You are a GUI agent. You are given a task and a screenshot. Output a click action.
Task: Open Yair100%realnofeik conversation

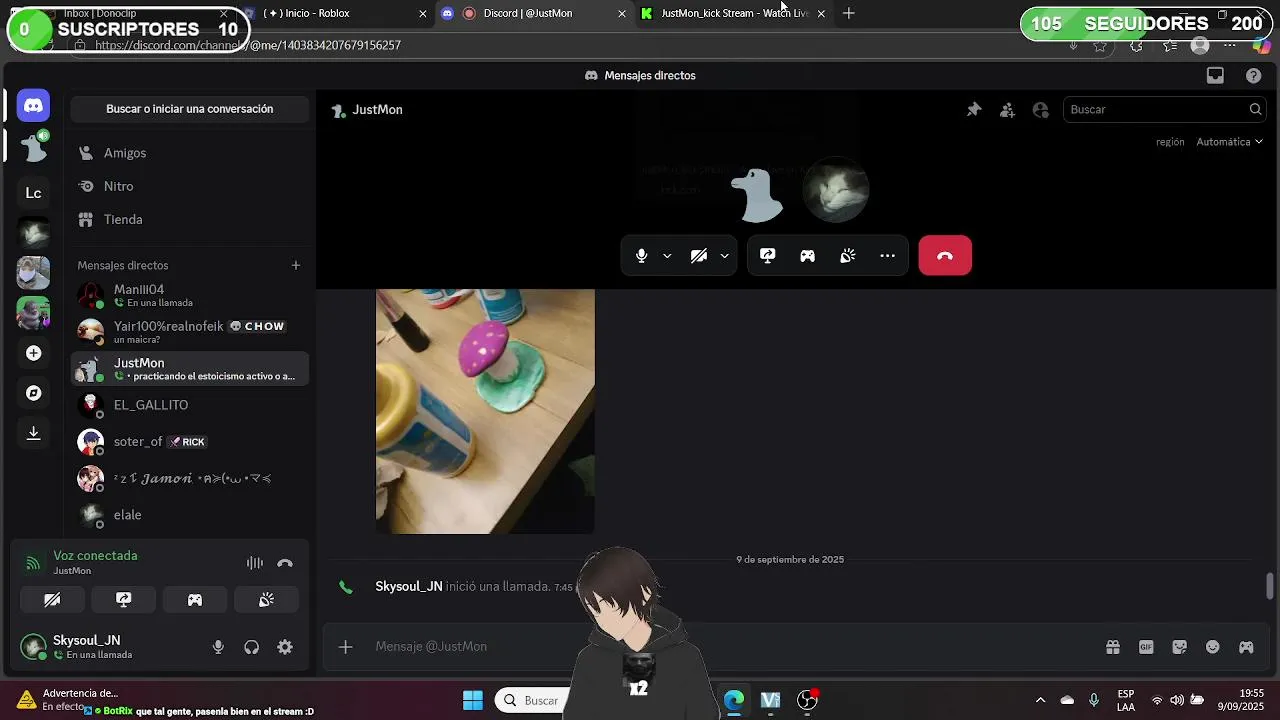tap(190, 332)
